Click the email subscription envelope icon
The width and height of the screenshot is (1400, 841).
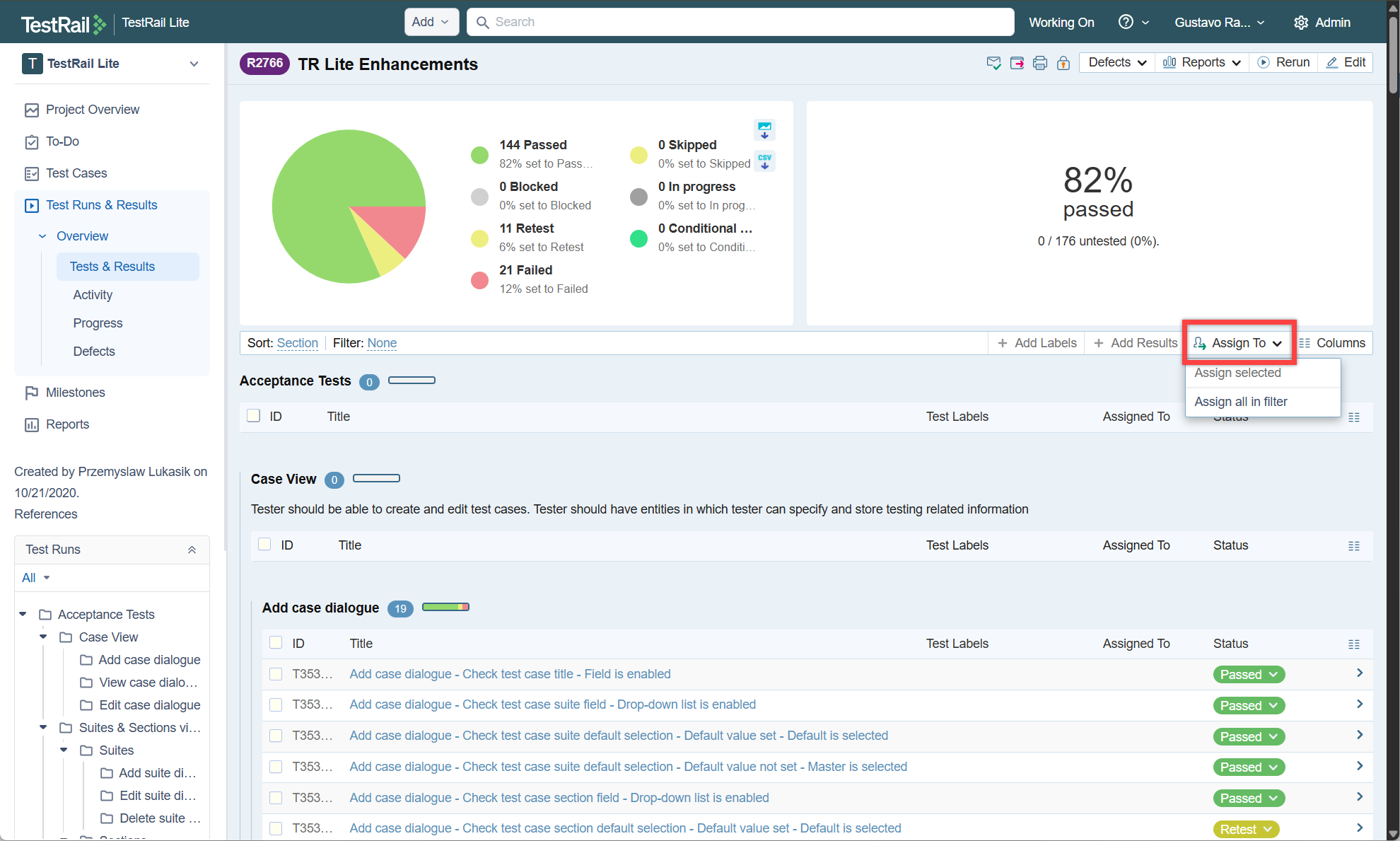click(x=993, y=63)
